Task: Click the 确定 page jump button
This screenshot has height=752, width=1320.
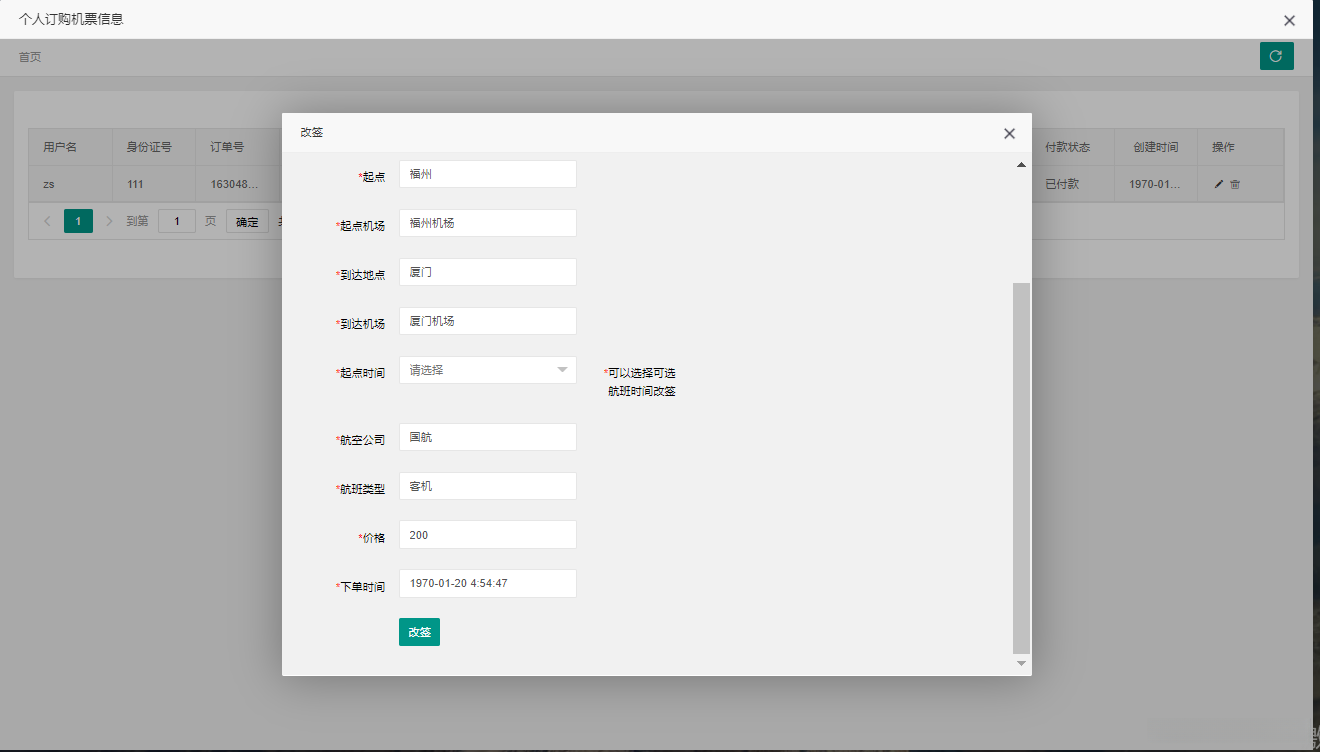Action: pos(247,221)
